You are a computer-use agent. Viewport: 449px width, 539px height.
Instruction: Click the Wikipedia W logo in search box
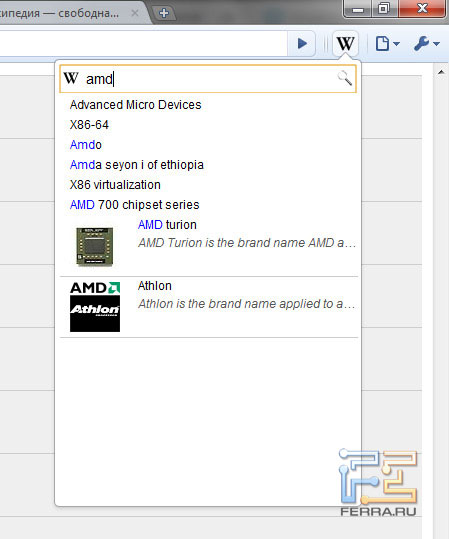coord(71,78)
